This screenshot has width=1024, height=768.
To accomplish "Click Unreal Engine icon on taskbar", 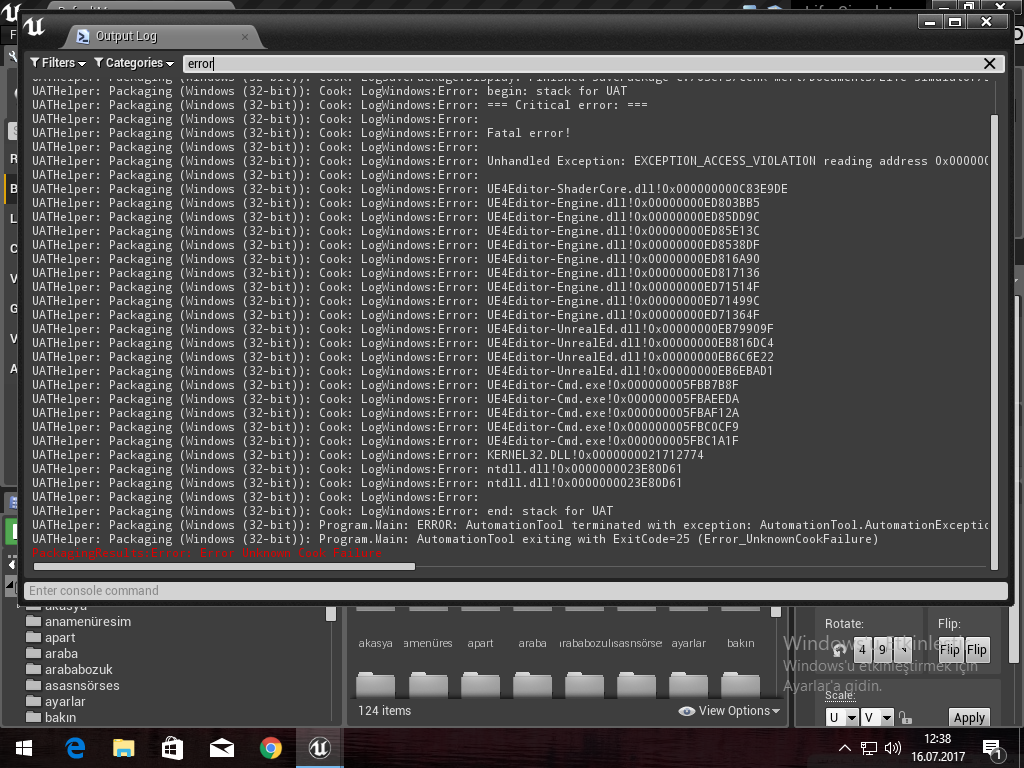I will tap(319, 748).
